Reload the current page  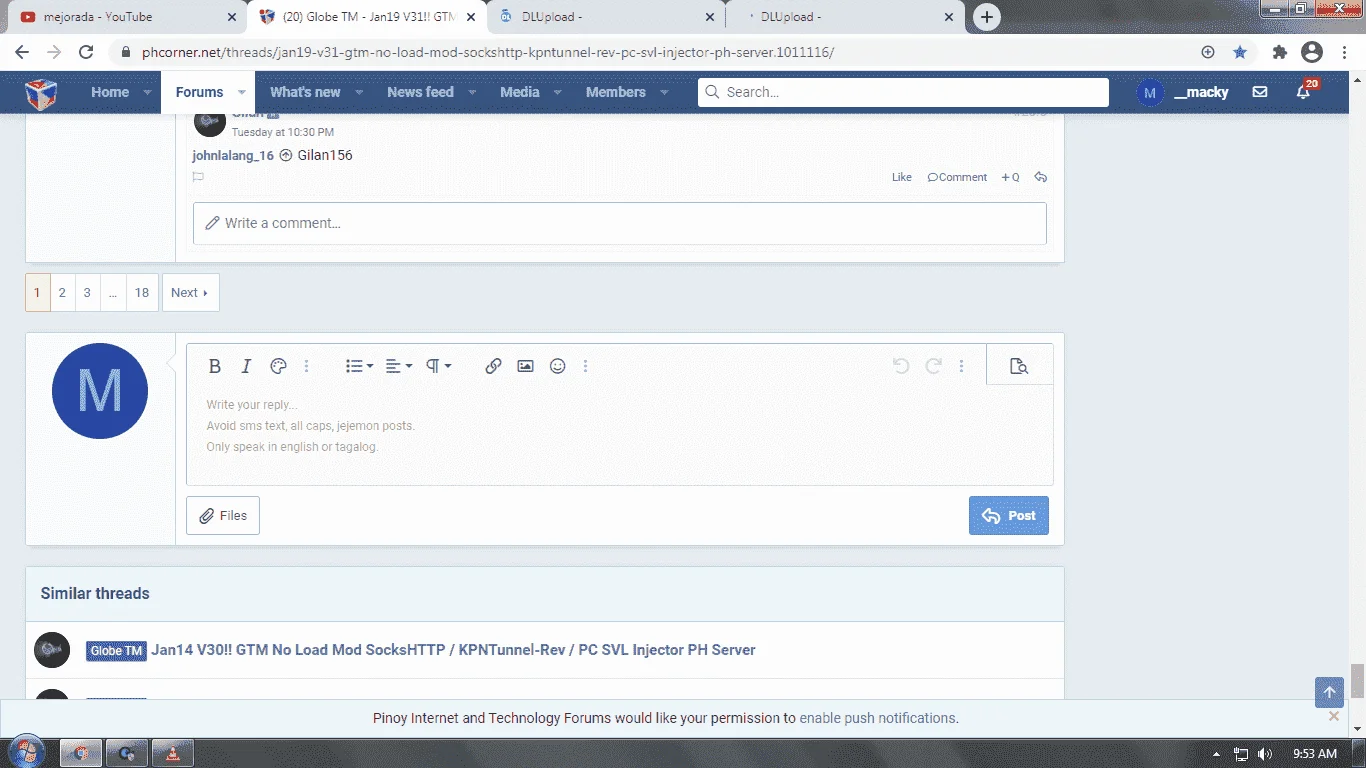click(86, 52)
